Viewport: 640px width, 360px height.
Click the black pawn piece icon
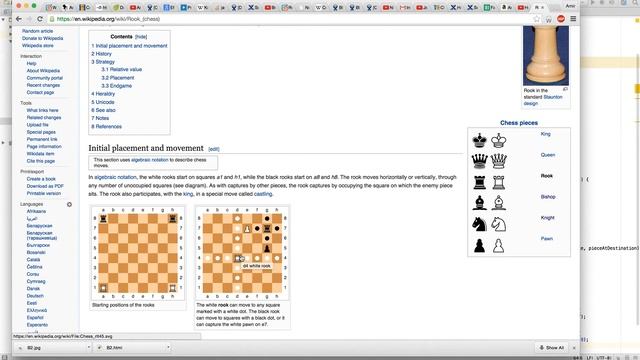coord(479,245)
